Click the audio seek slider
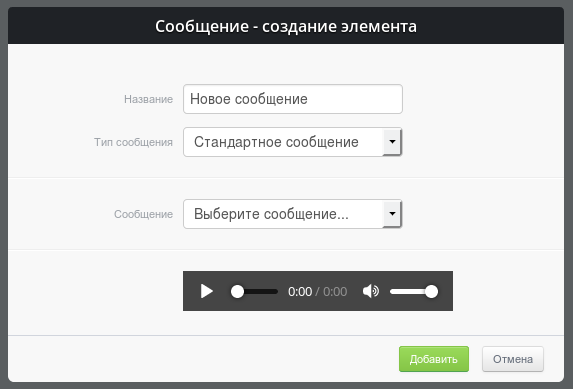This screenshot has width=573, height=389. tap(254, 291)
